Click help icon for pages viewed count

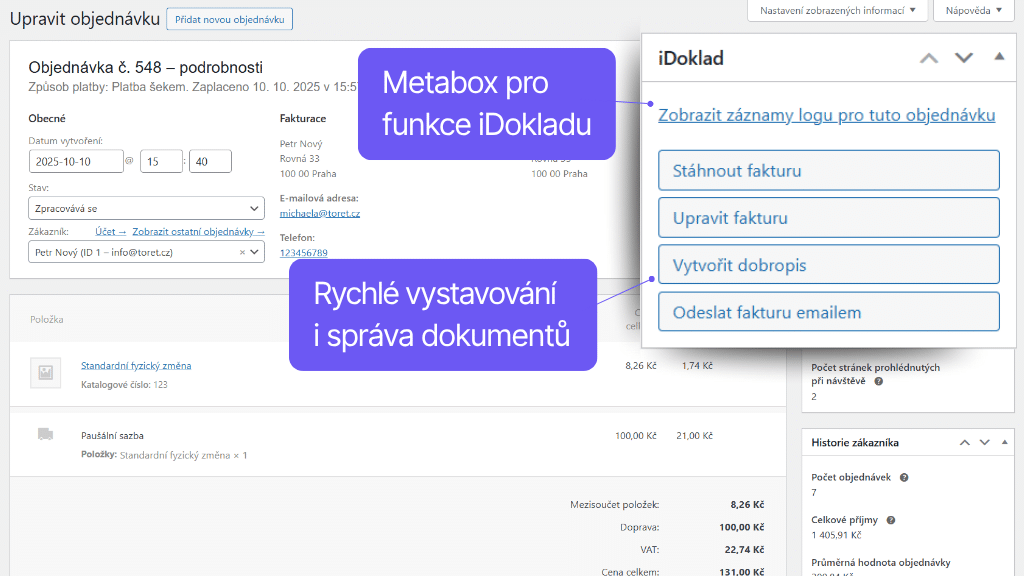[x=879, y=381]
